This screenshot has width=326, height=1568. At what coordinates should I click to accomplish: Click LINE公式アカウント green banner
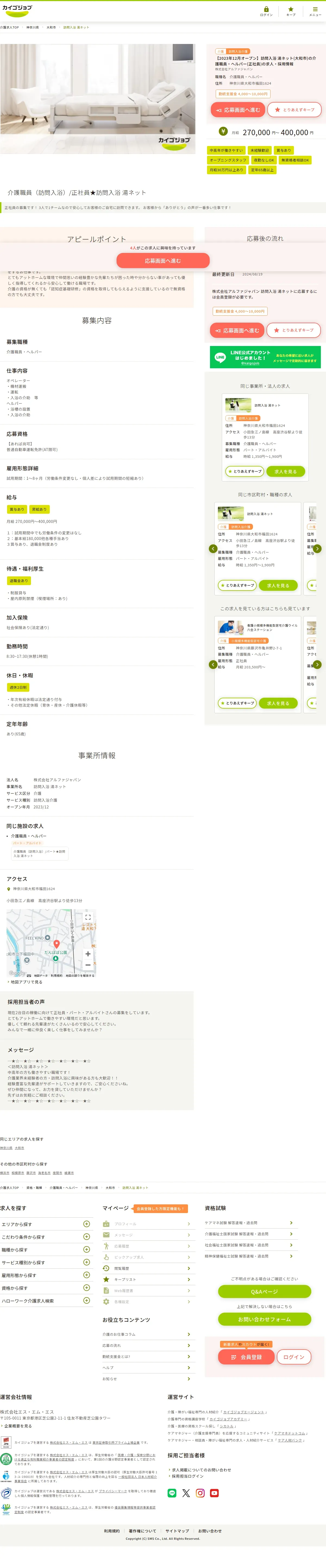[265, 357]
